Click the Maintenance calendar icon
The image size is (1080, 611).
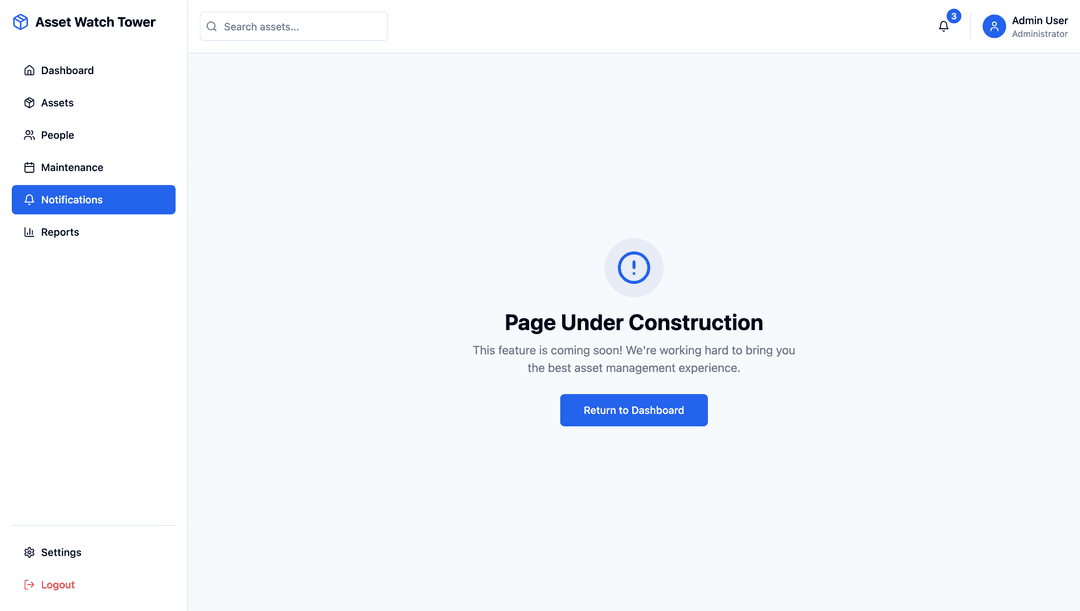[x=29, y=168]
